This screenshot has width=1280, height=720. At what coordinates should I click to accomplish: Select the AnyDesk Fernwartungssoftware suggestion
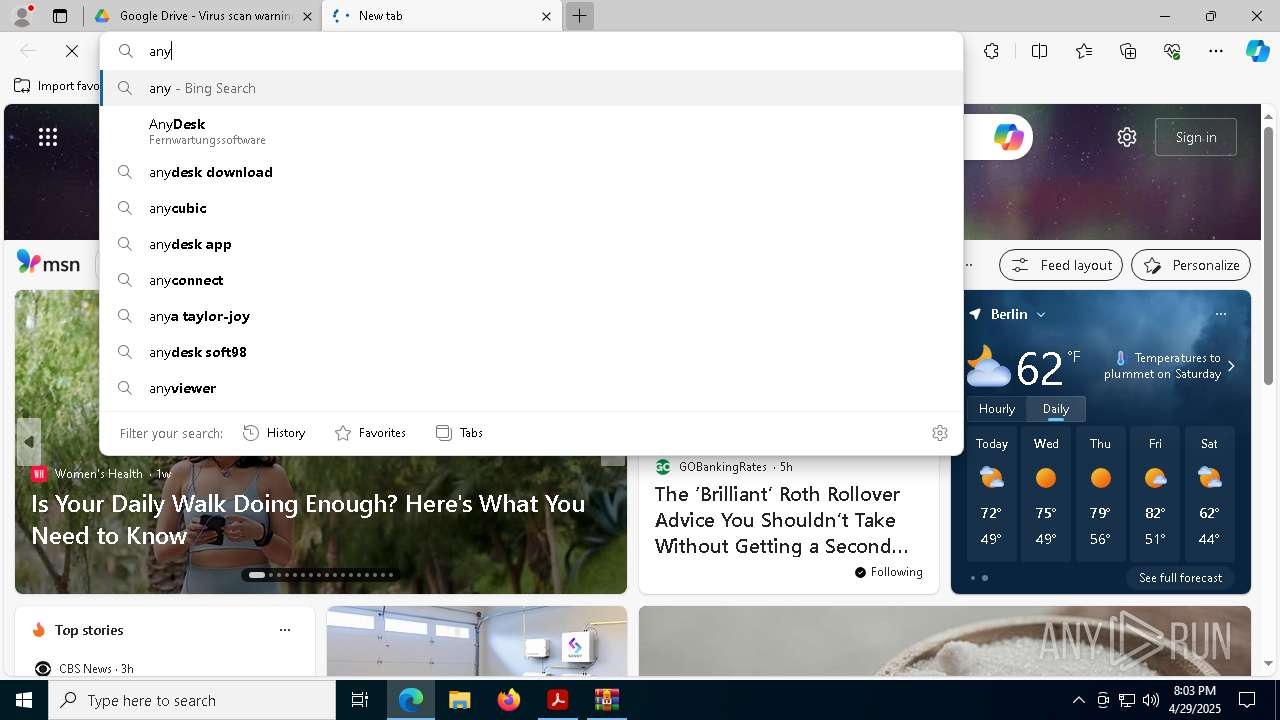pos(531,131)
